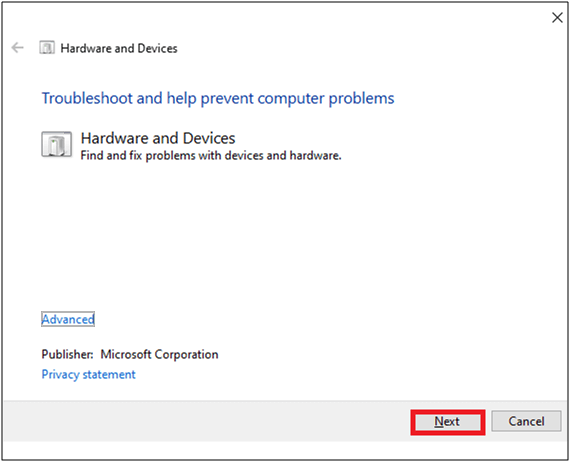Image resolution: width=571 pixels, height=462 pixels.
Task: Click empty gray footer area left of Next
Action: (x=208, y=422)
